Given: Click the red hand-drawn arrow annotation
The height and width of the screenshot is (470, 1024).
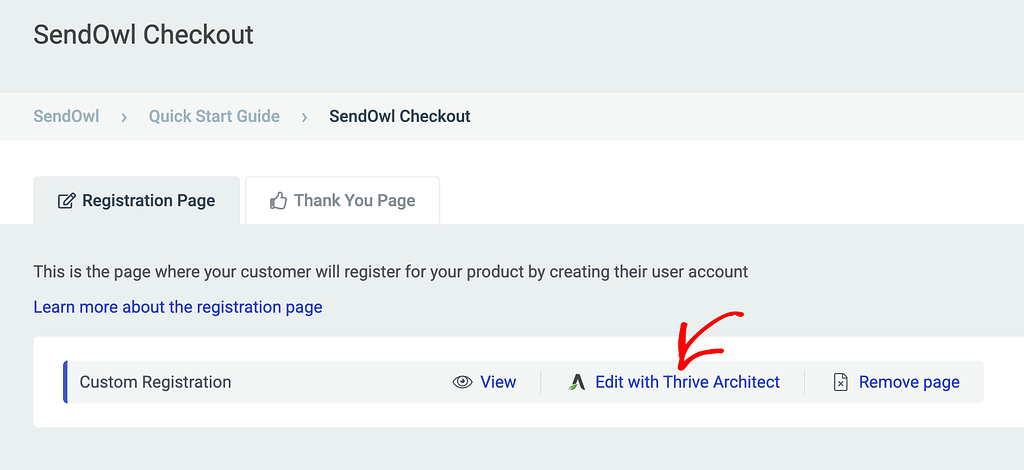Looking at the screenshot, I should point(710,338).
